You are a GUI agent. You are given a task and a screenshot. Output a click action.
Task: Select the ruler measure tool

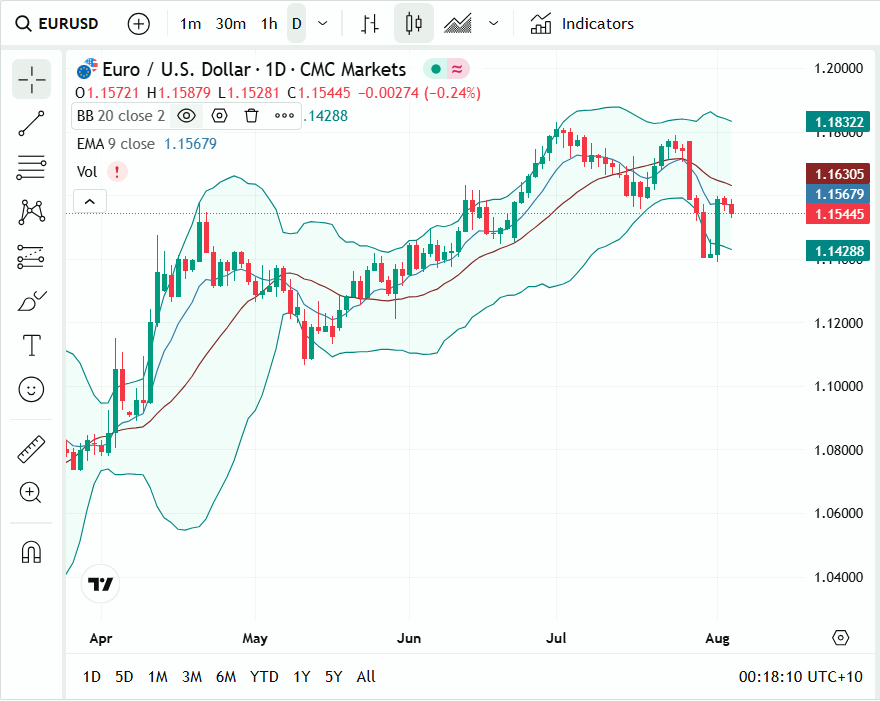(x=32, y=449)
